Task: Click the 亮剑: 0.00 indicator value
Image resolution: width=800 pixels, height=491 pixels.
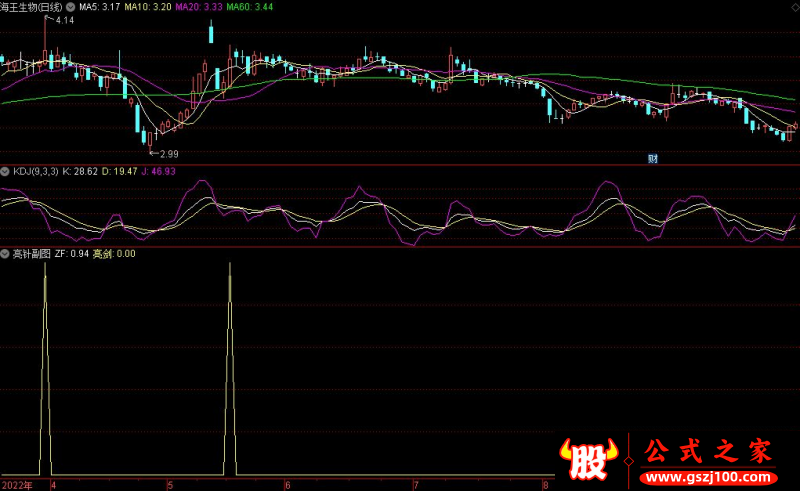Action: point(114,254)
